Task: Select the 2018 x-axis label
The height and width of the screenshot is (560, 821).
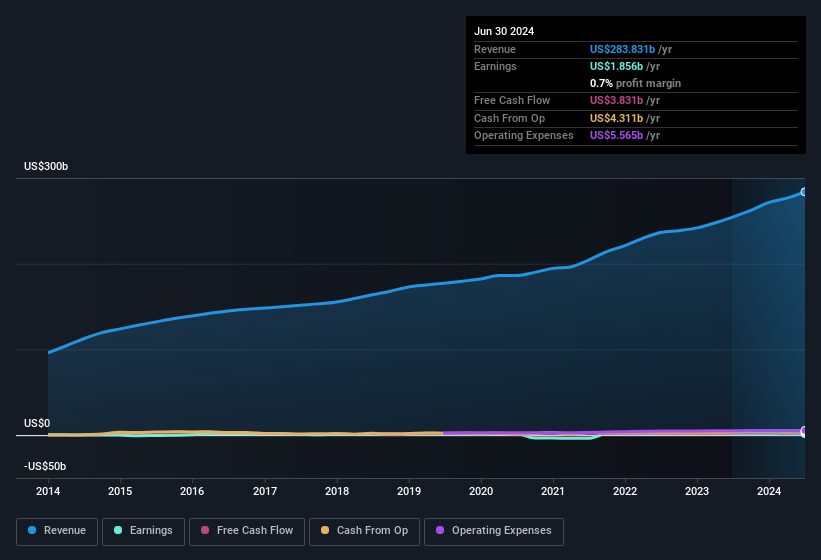Action: pyautogui.click(x=337, y=491)
